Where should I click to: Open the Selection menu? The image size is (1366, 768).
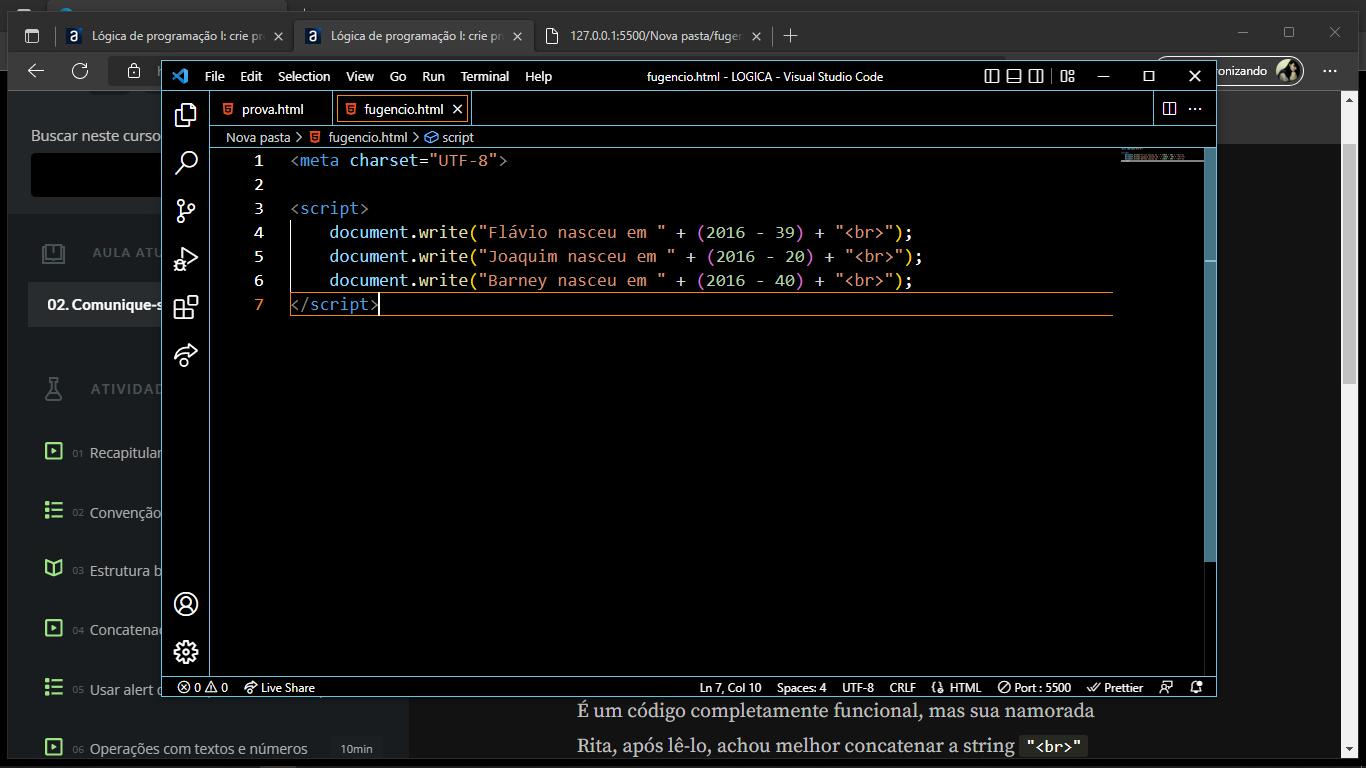304,76
